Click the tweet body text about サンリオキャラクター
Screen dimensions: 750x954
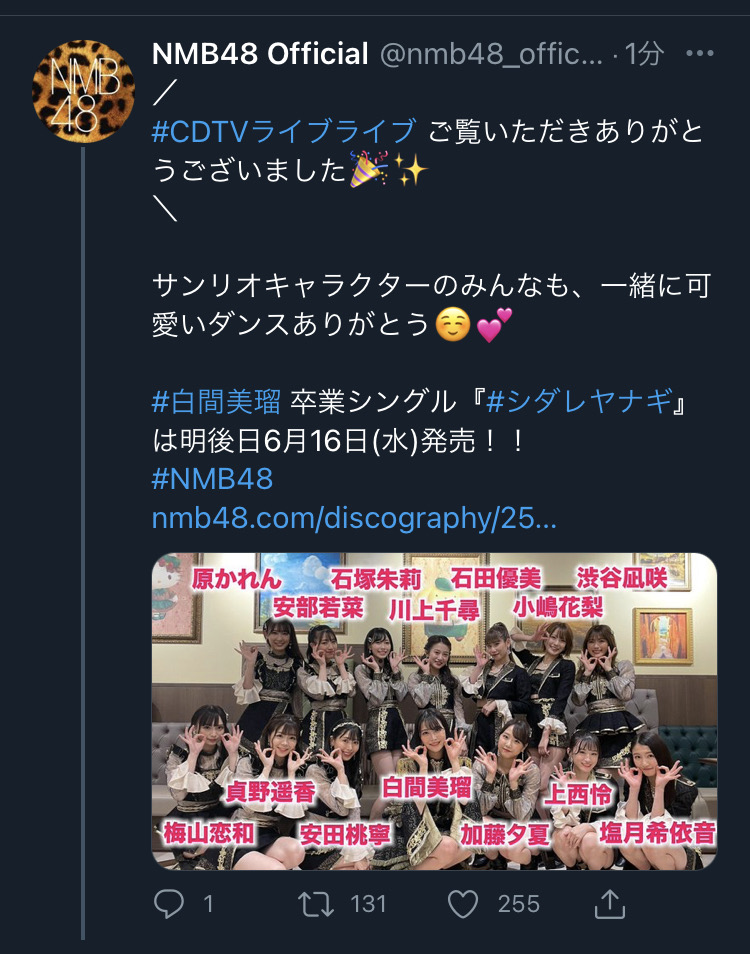[431, 305]
